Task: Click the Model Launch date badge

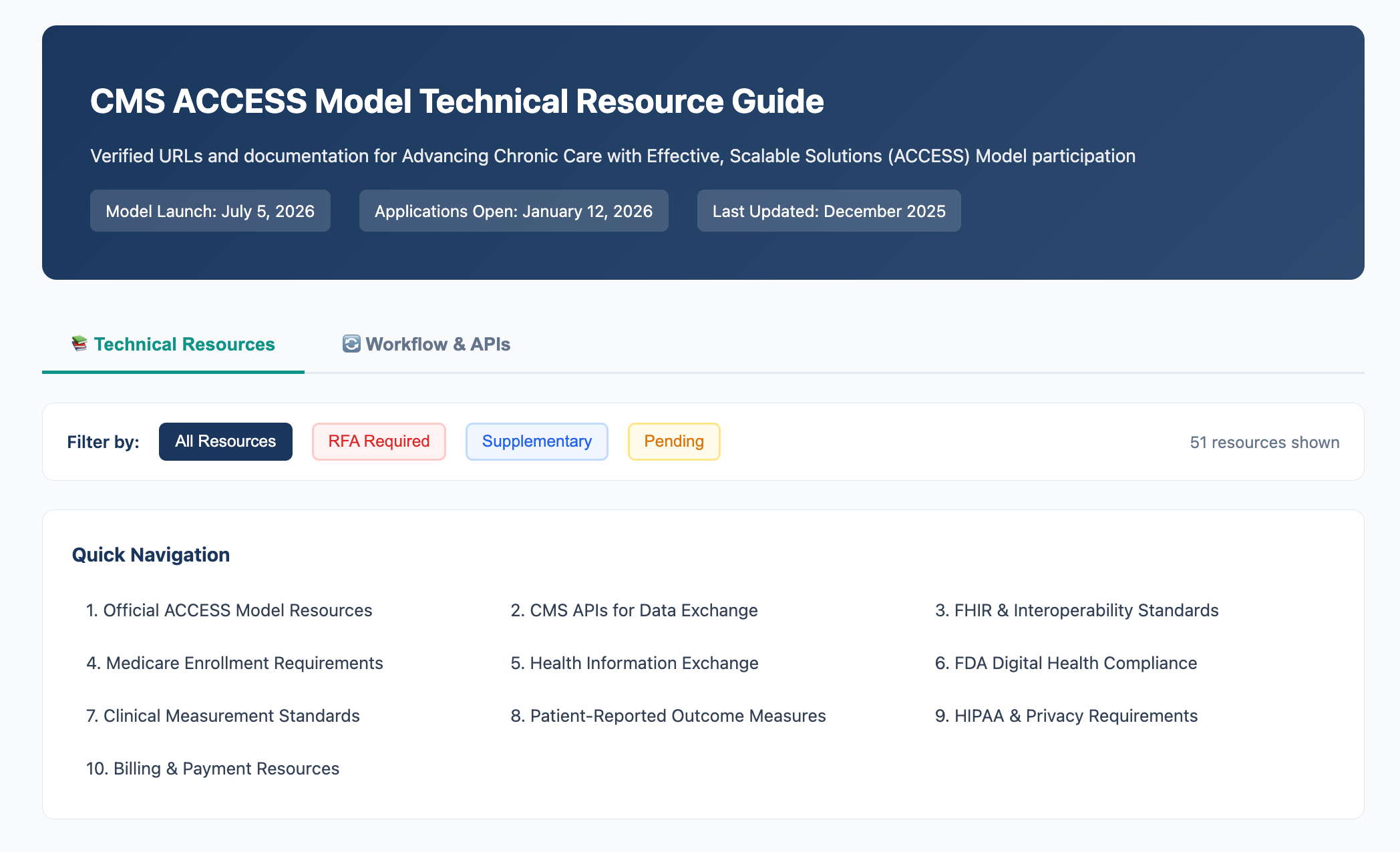Action: pos(210,211)
